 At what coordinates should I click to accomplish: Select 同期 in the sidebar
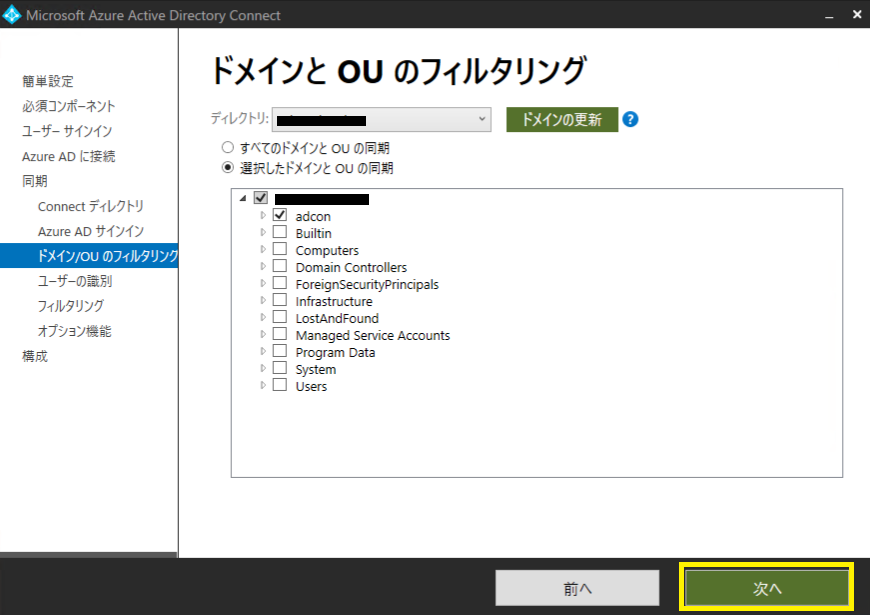pos(34,181)
